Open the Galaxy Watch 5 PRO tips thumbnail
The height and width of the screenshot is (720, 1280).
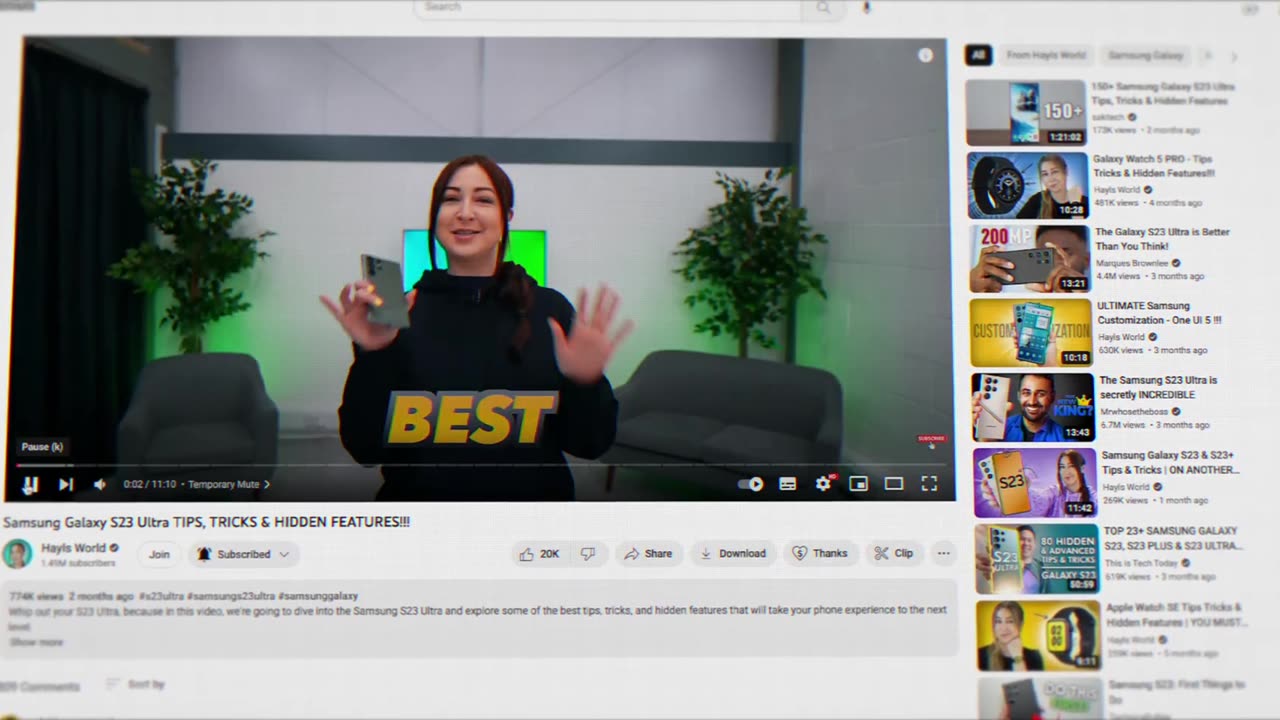click(1027, 185)
